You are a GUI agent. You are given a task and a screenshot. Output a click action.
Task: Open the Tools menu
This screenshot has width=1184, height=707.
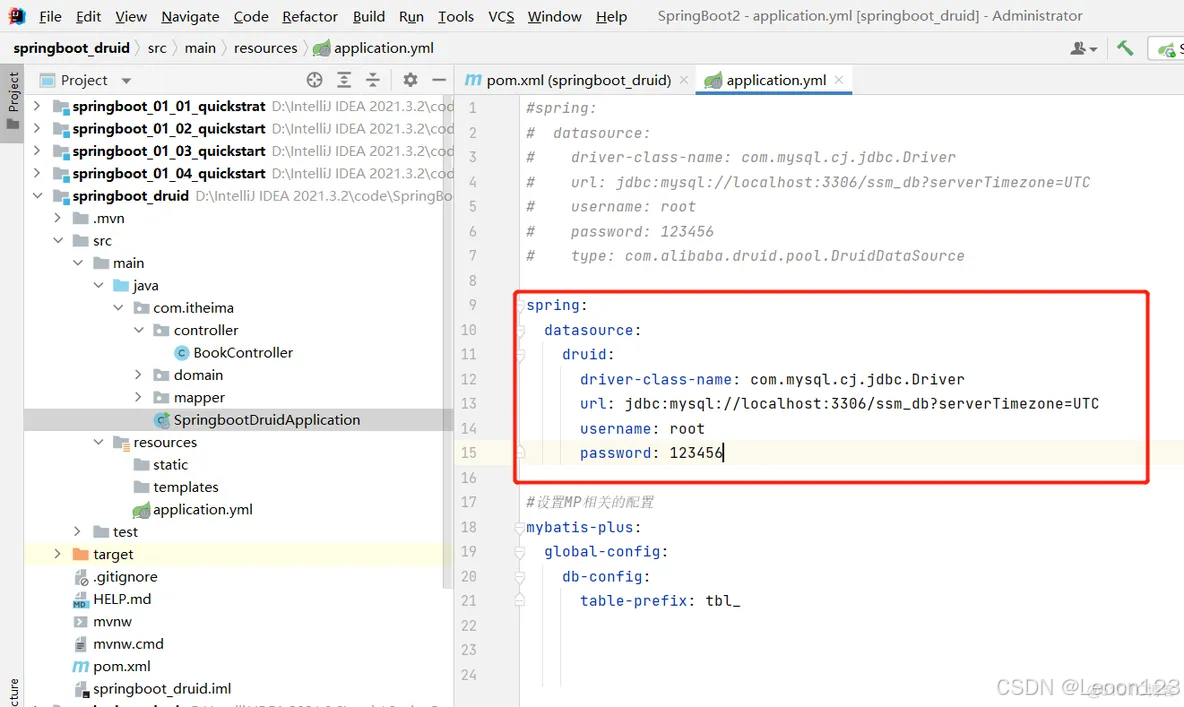pyautogui.click(x=456, y=17)
